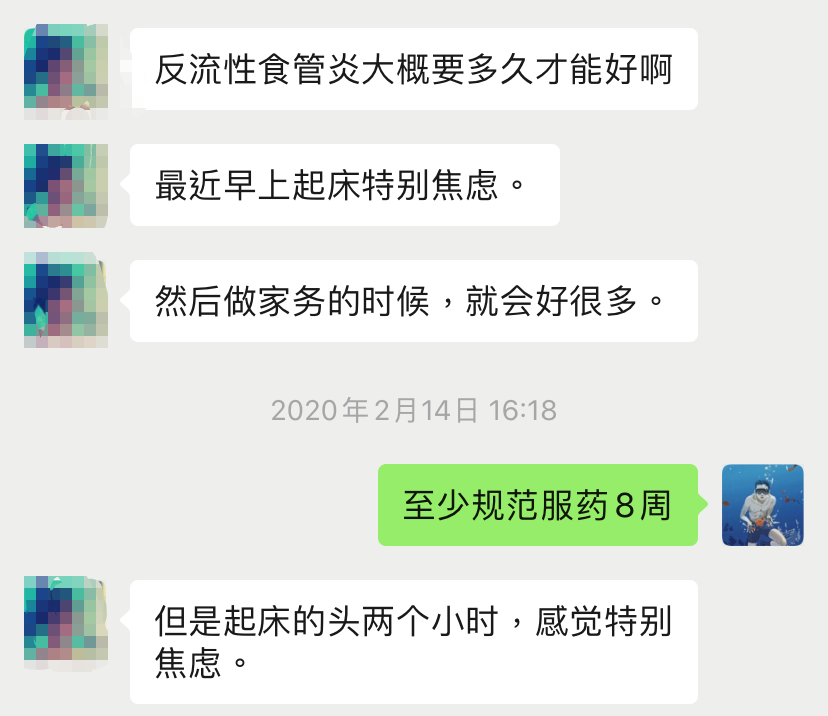
Task: Open sender avatar beside 反流性食管炎 message
Action: [66, 71]
